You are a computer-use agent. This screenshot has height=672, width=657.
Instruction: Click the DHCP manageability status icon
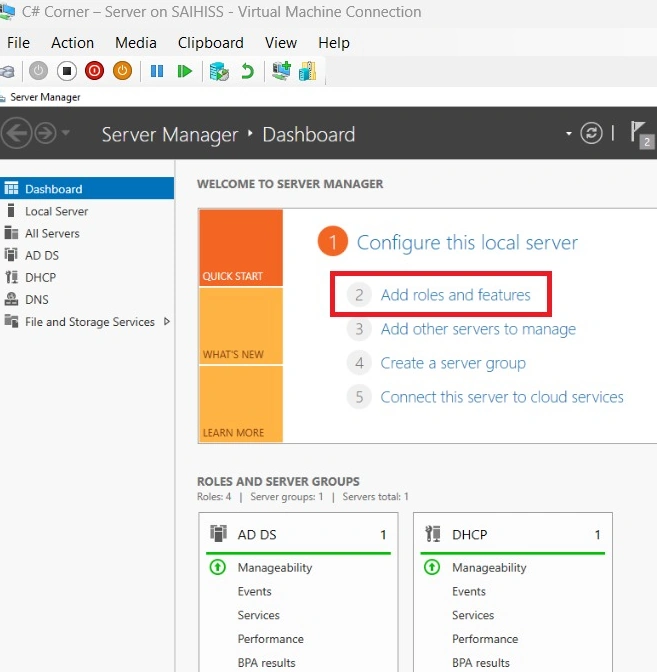(432, 567)
